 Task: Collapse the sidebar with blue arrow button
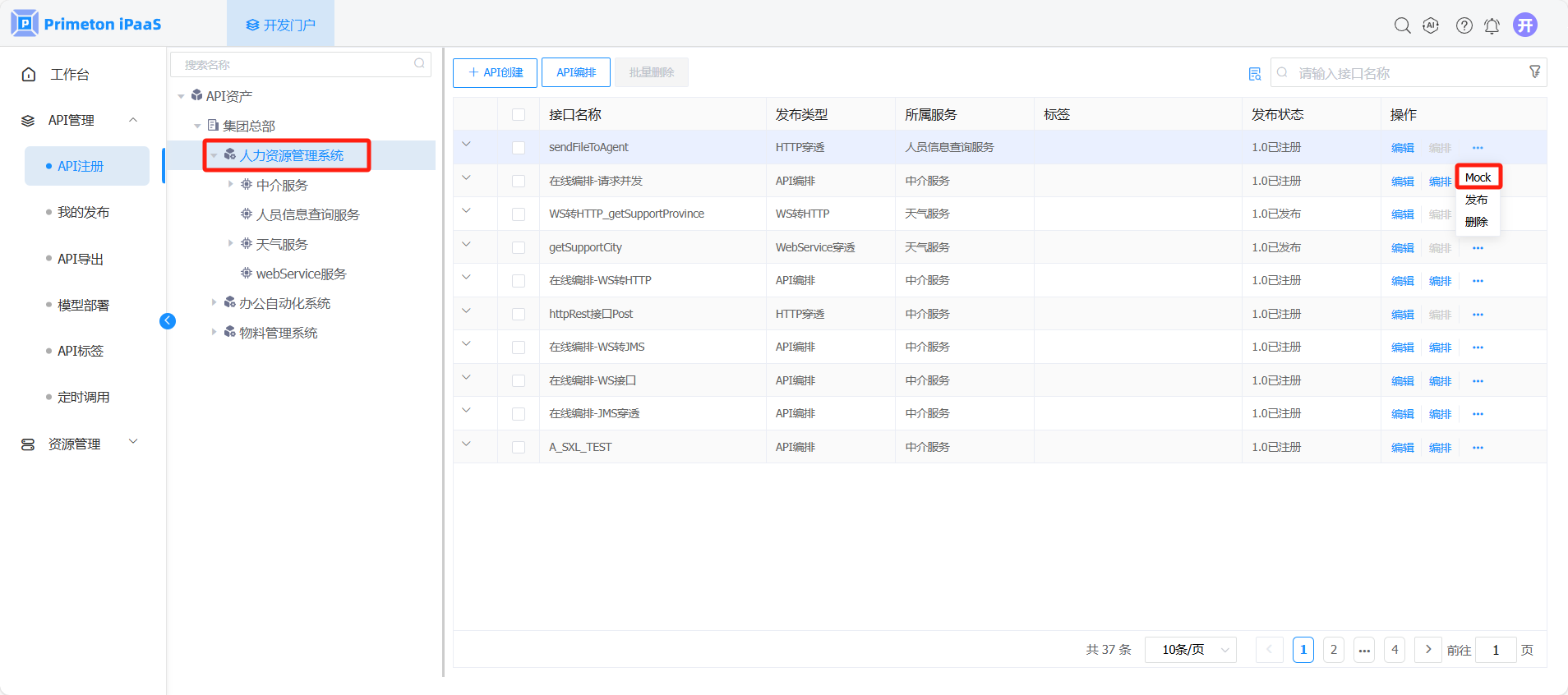(168, 321)
